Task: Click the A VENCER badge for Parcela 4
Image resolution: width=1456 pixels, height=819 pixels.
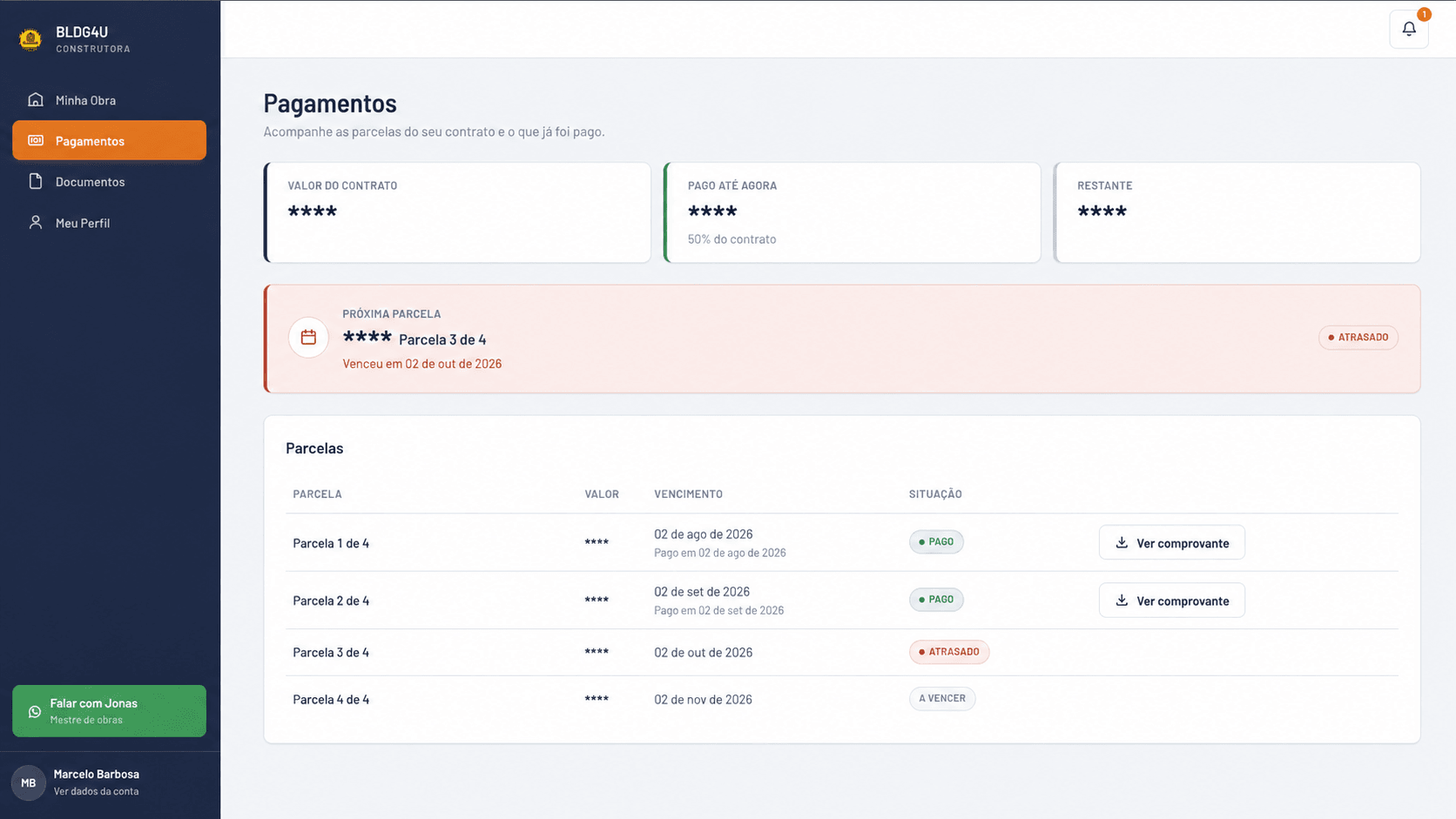Action: [x=942, y=698]
